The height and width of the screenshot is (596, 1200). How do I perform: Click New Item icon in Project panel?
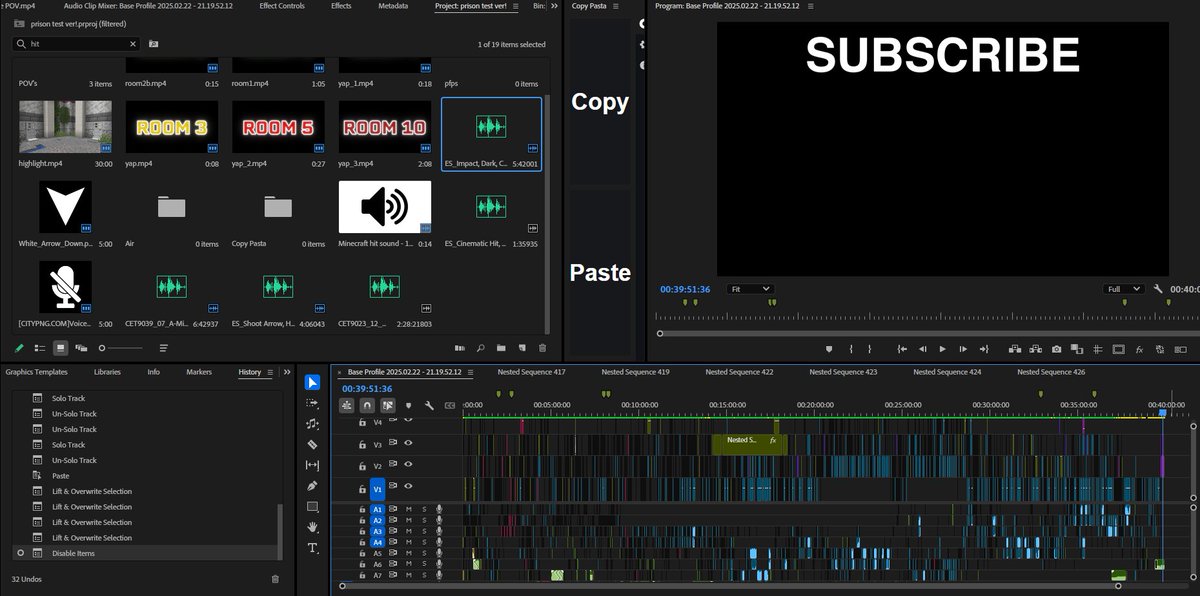(x=522, y=348)
